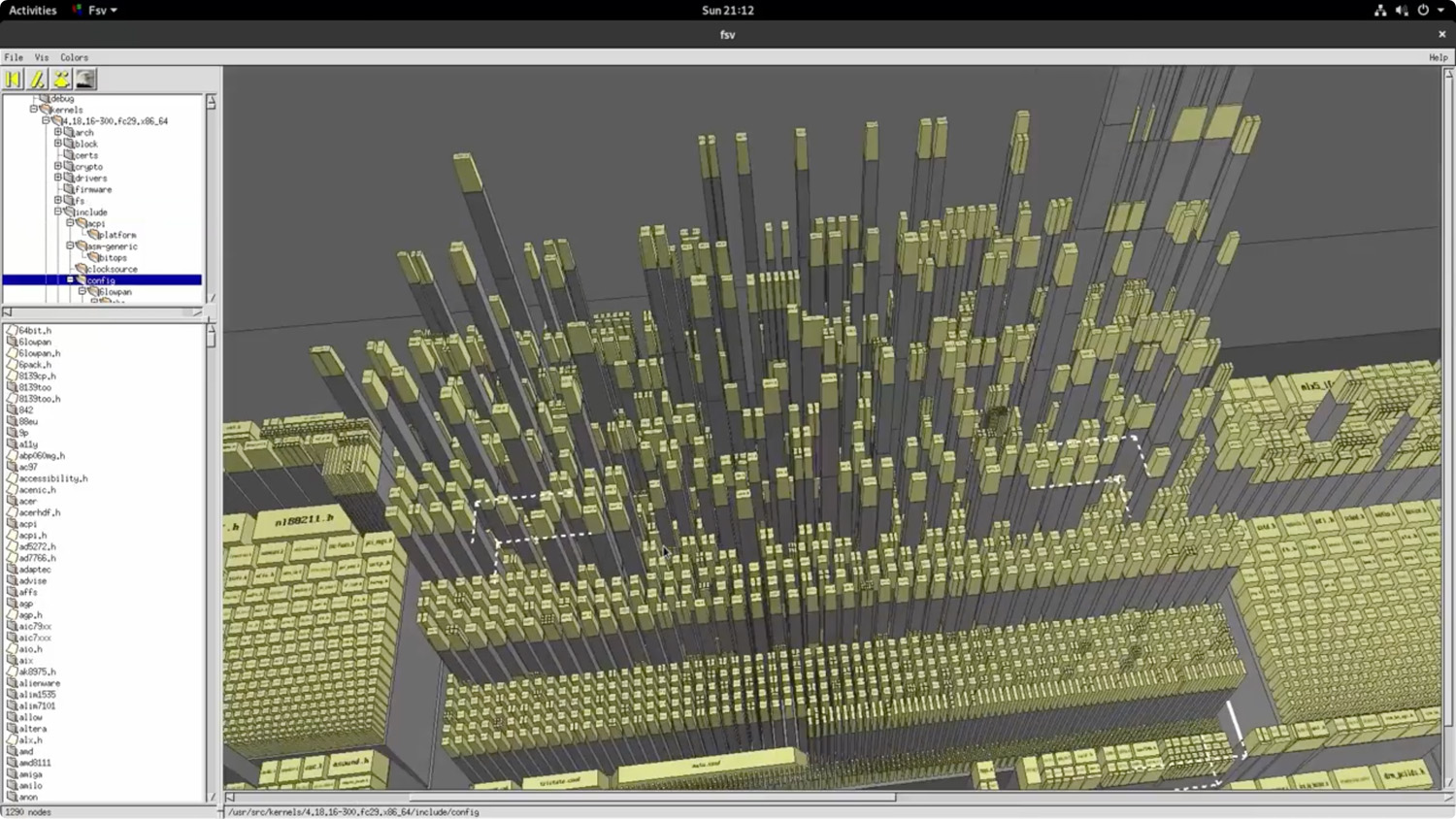Click the Back toolbar icon
Viewport: 1456px width, 819px height.
pyautogui.click(x=14, y=80)
